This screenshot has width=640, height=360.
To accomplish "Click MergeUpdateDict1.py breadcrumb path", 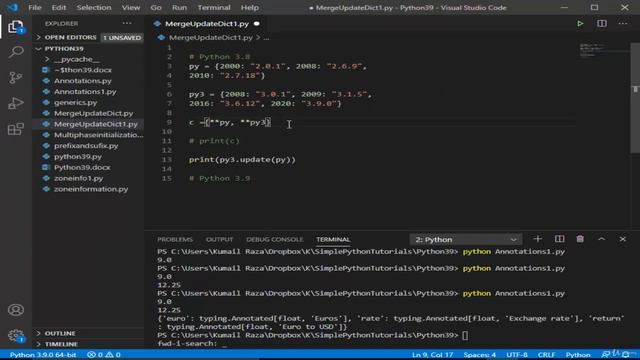I will click(211, 38).
